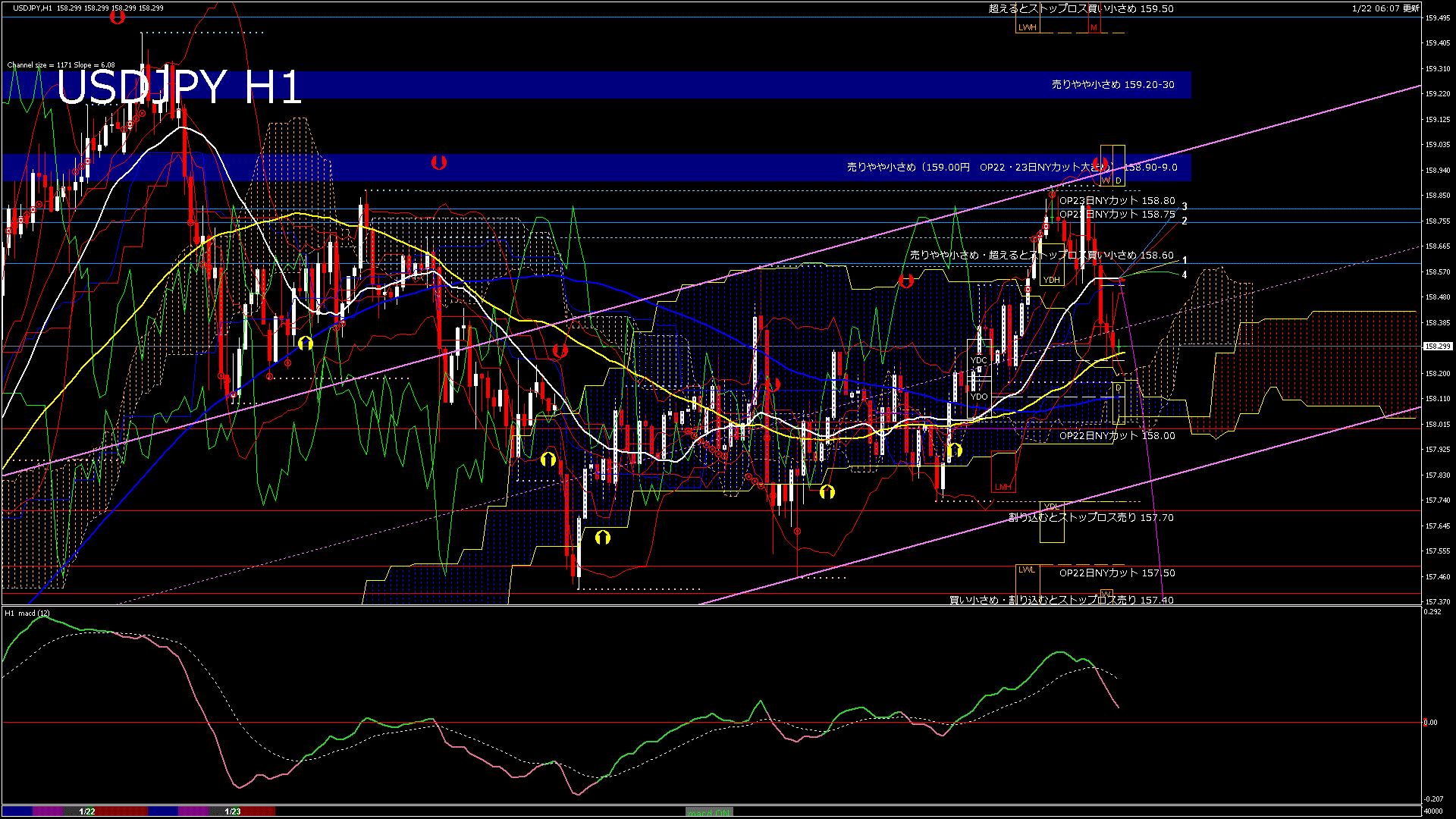The image size is (1456, 819).
Task: Click the OP22日NYカット 158.00 label
Action: [x=1116, y=436]
